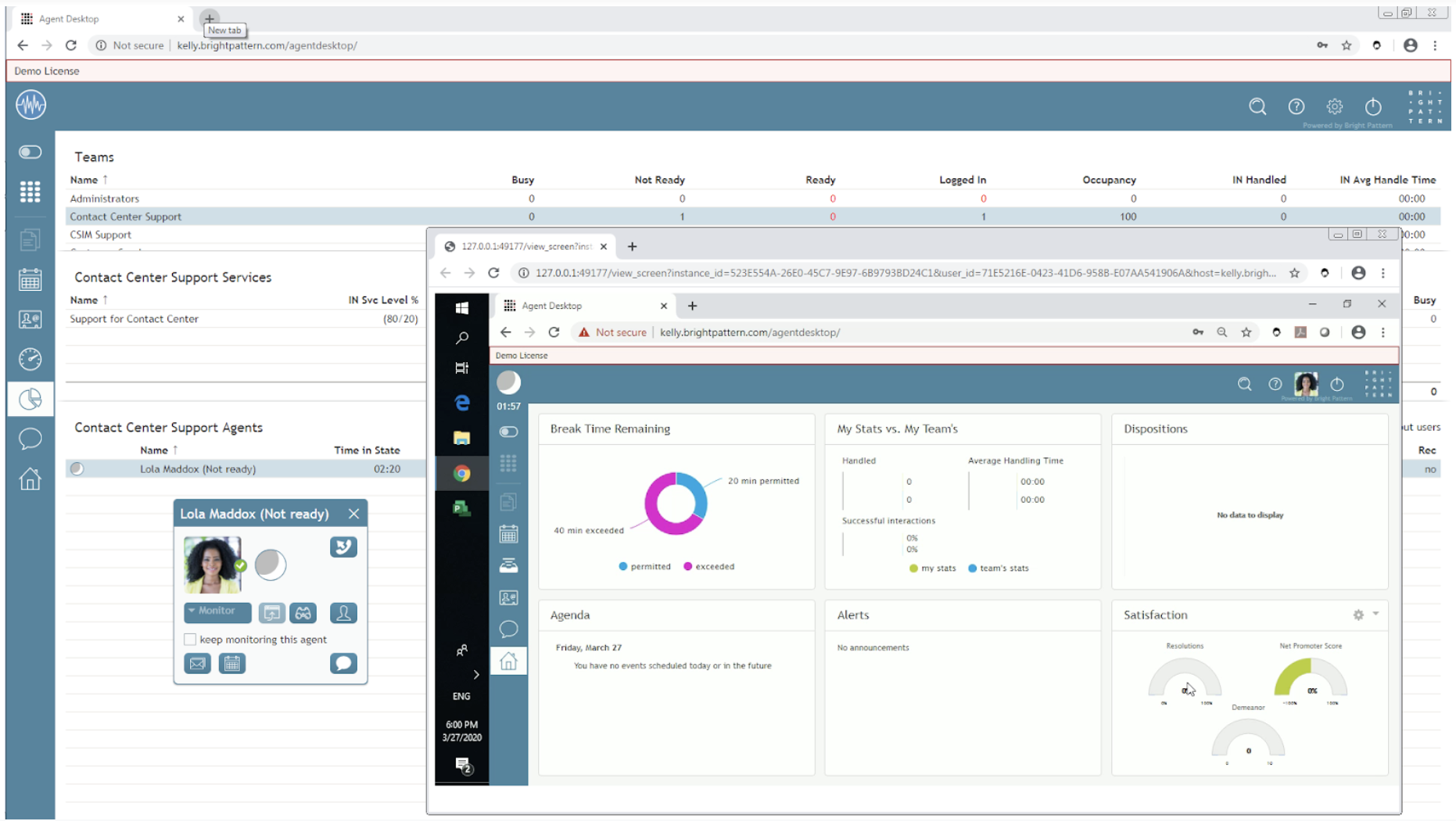The width and height of the screenshot is (1456, 821).
Task: Click Lola Maddox's state circle icon in card
Action: [271, 565]
